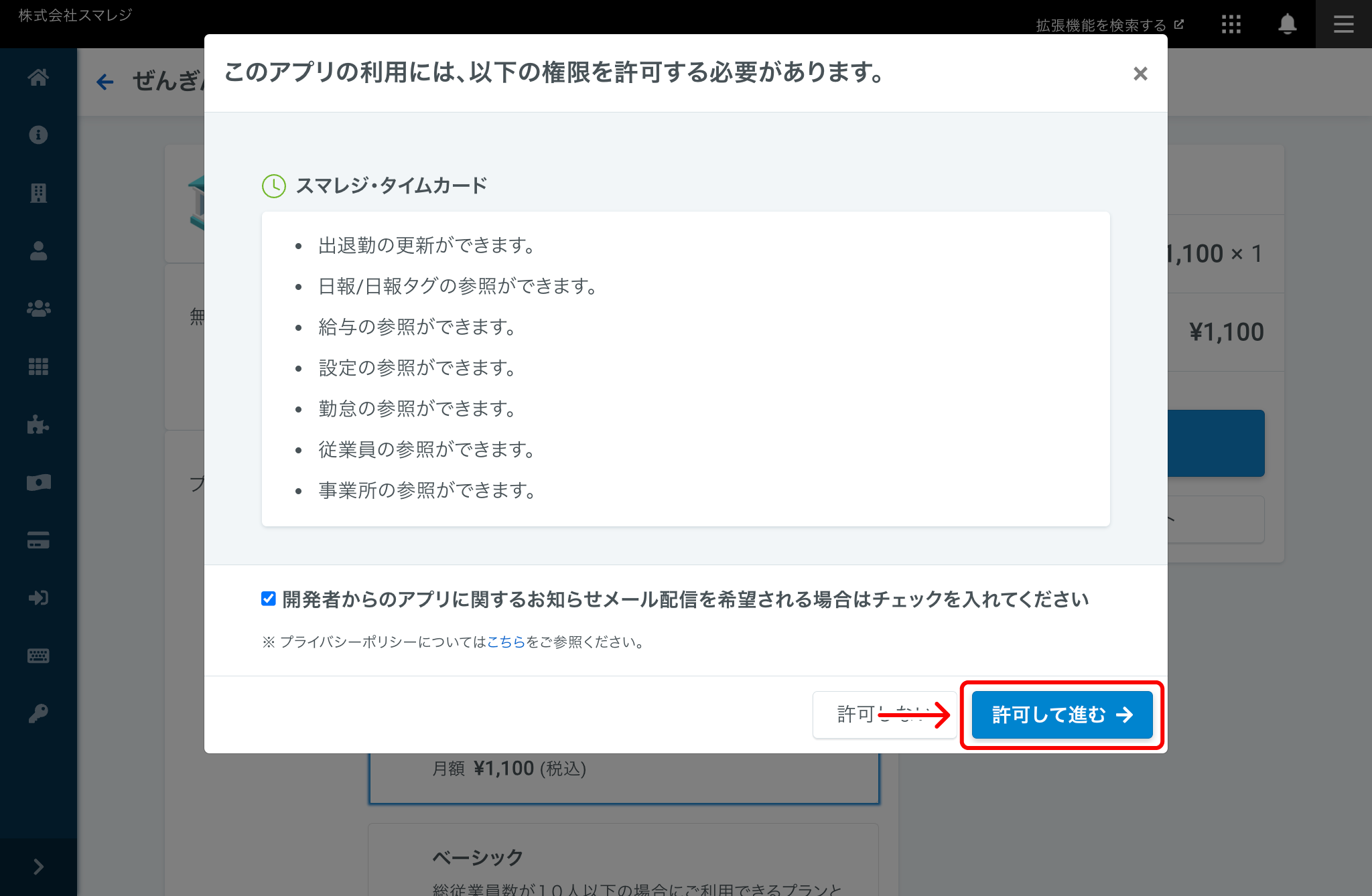Open the info icon in sidebar
The width and height of the screenshot is (1372, 896).
point(38,135)
